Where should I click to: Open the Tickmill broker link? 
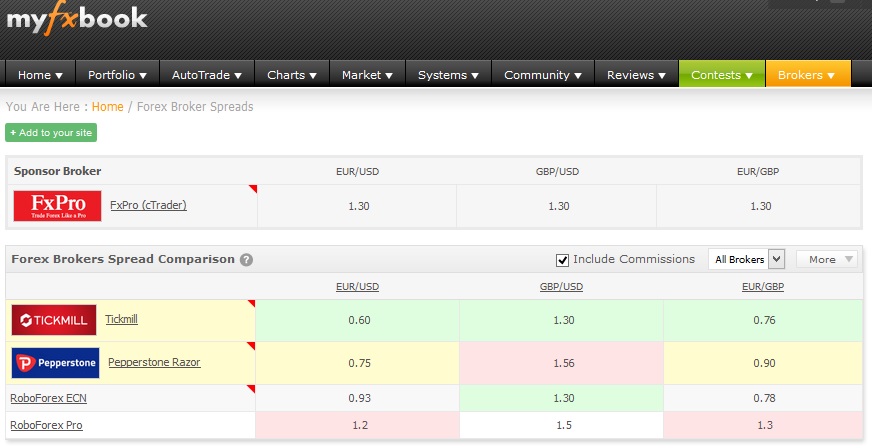(121, 319)
